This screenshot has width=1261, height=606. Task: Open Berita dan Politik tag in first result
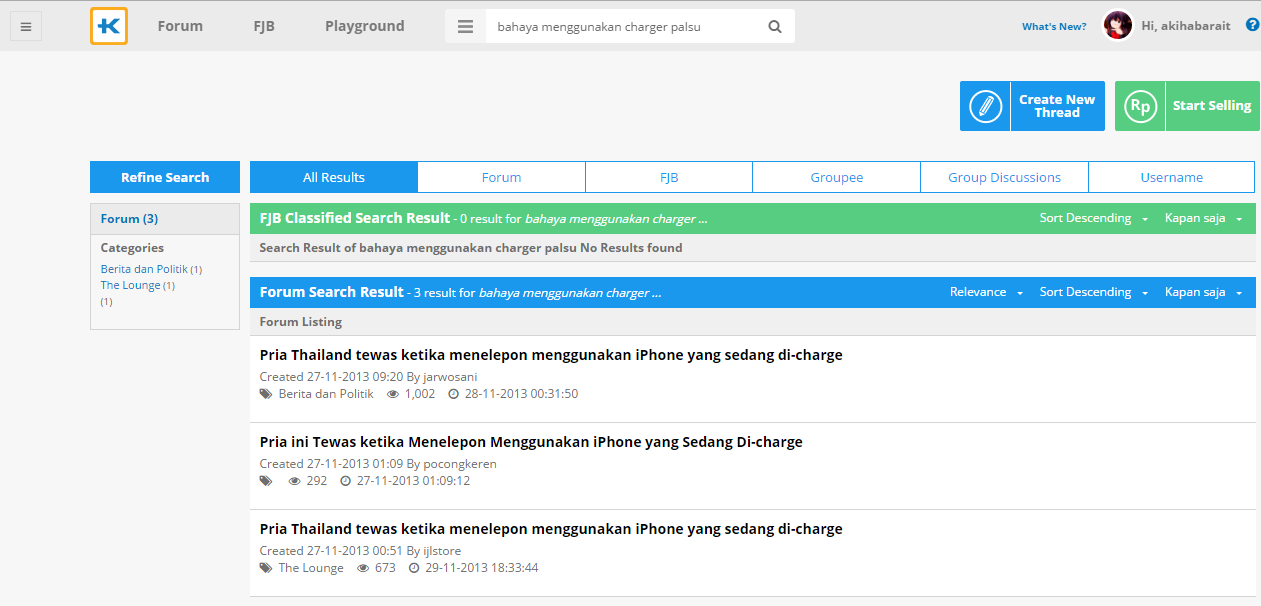tap(326, 394)
